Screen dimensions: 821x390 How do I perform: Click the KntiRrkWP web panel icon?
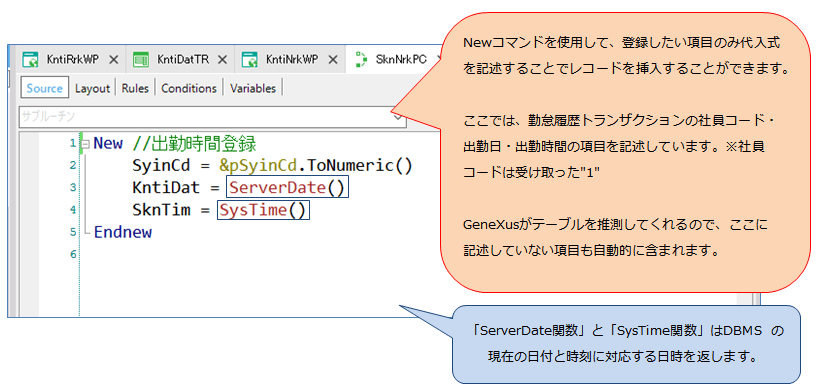point(31,60)
